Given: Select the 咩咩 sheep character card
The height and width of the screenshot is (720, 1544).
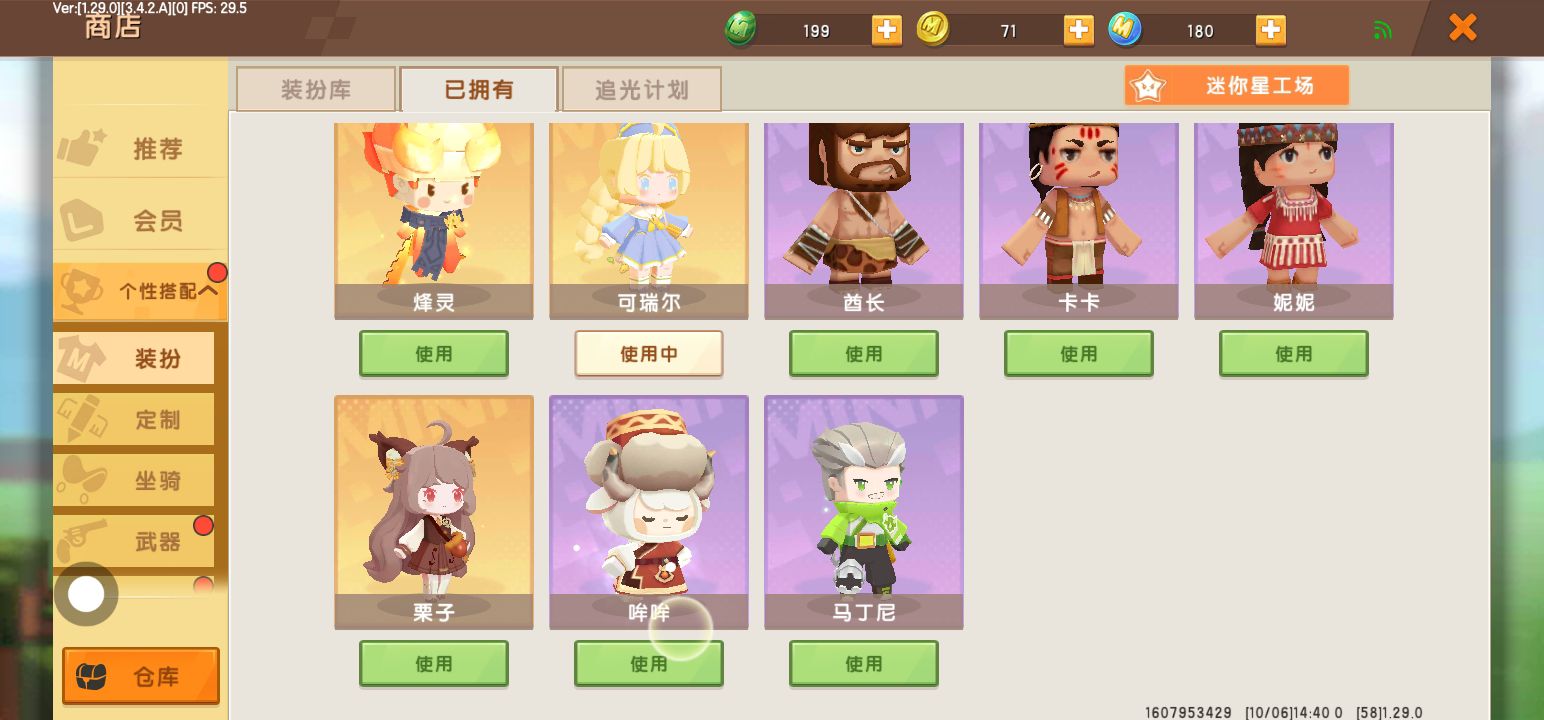Looking at the screenshot, I should pyautogui.click(x=649, y=512).
